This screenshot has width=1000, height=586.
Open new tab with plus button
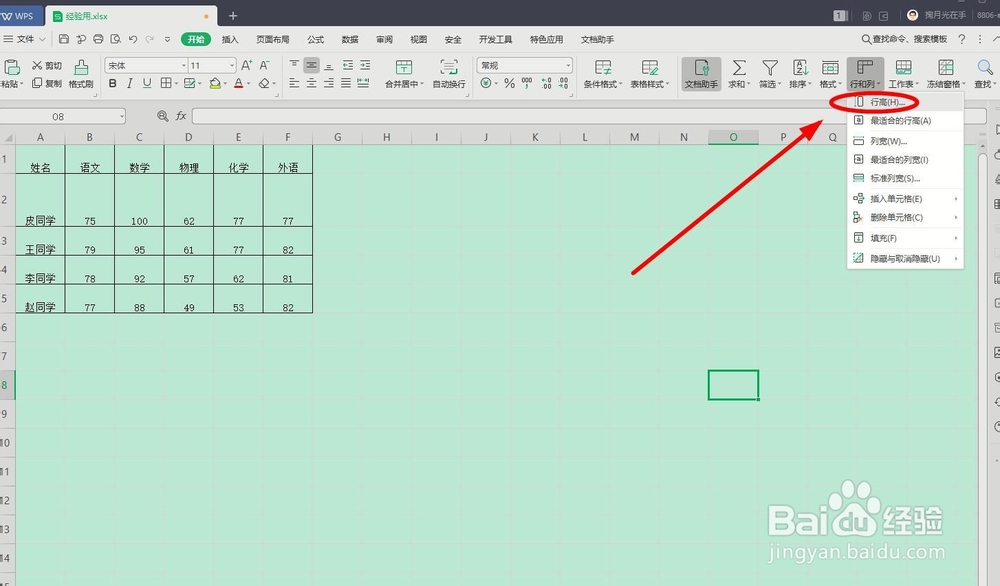pyautogui.click(x=233, y=15)
